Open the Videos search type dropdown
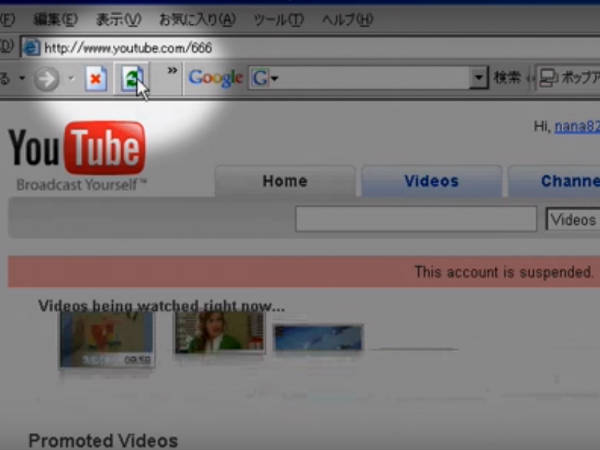Viewport: 600px width, 450px height. pyautogui.click(x=572, y=220)
